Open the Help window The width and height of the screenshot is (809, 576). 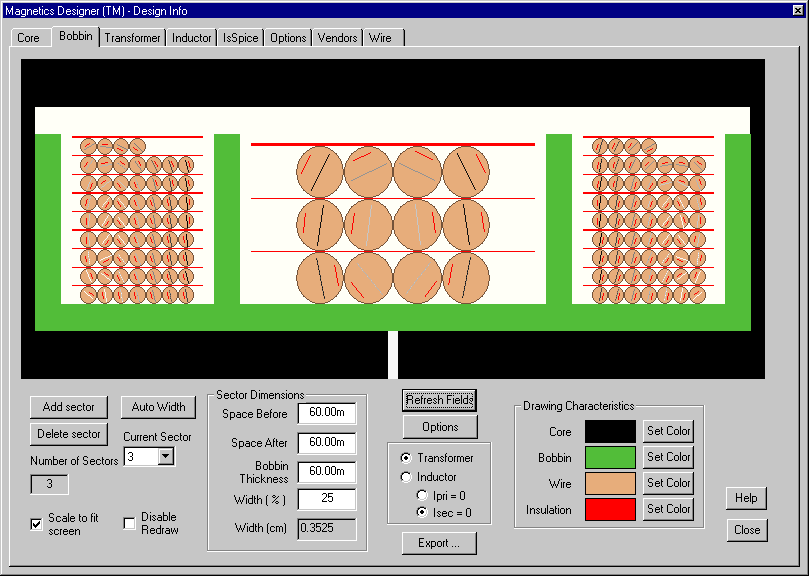745,498
